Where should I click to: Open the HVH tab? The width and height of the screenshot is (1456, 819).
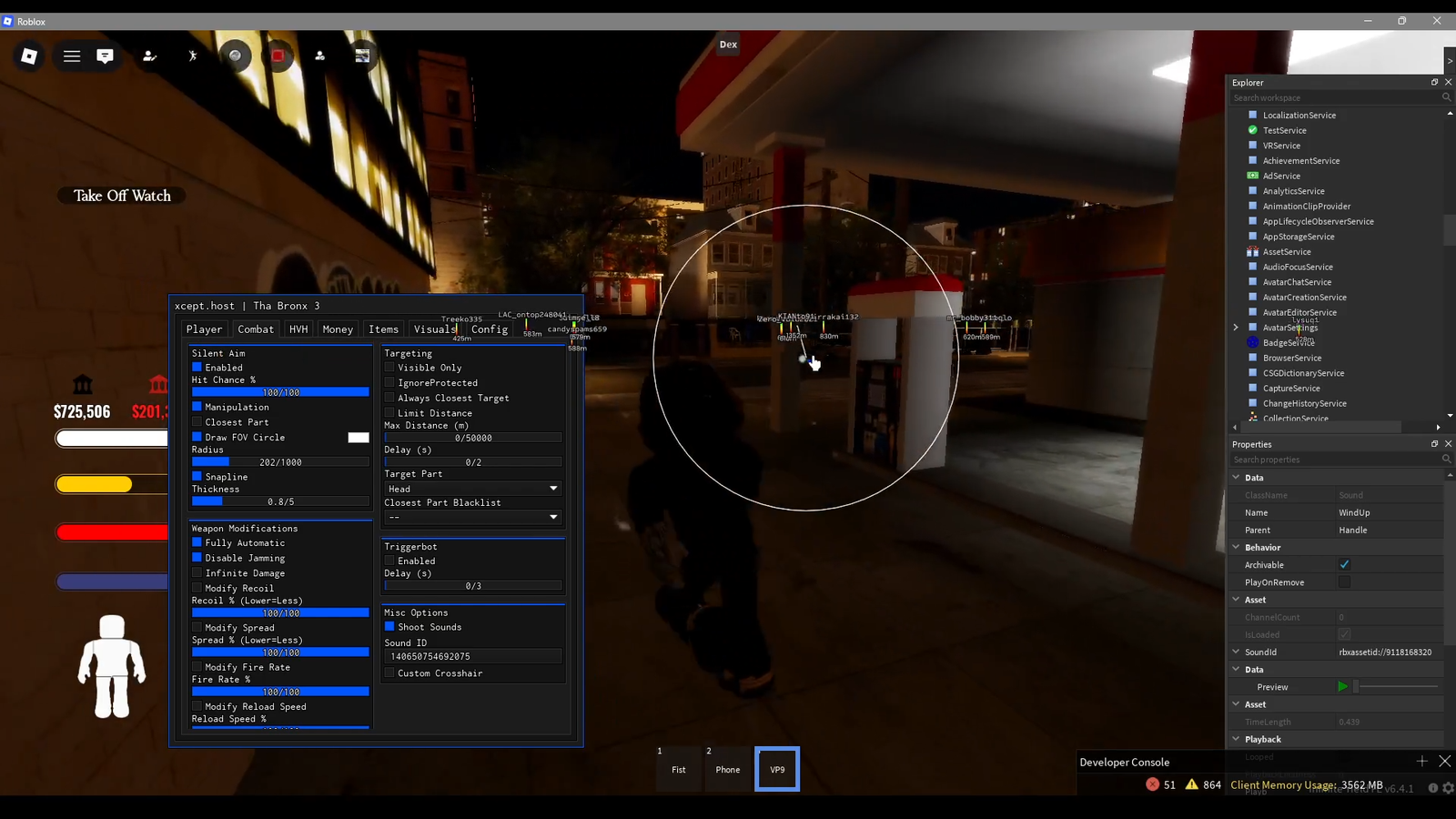298,329
